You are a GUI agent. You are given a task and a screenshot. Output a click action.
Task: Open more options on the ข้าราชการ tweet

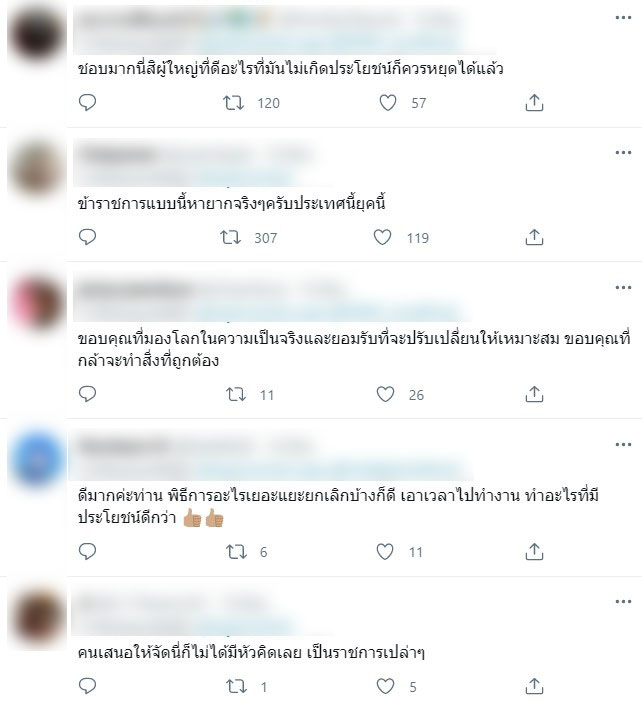623,153
